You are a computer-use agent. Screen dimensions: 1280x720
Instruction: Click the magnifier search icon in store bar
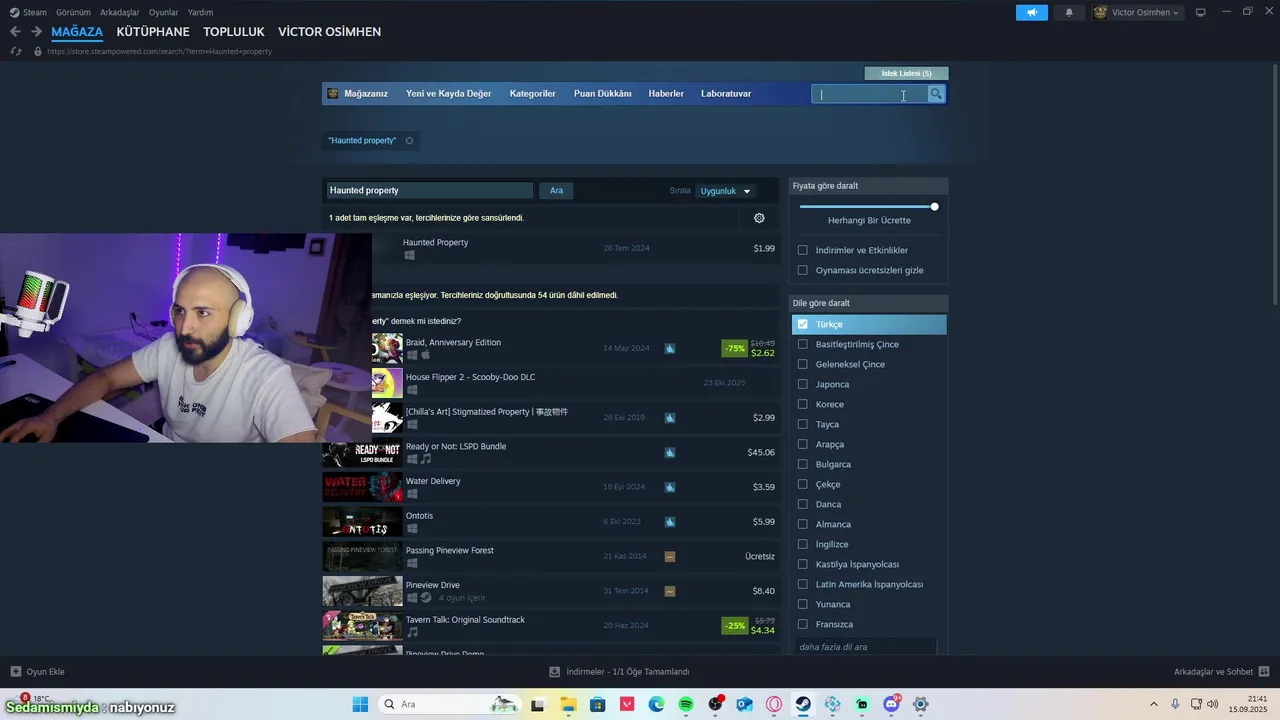(x=936, y=94)
